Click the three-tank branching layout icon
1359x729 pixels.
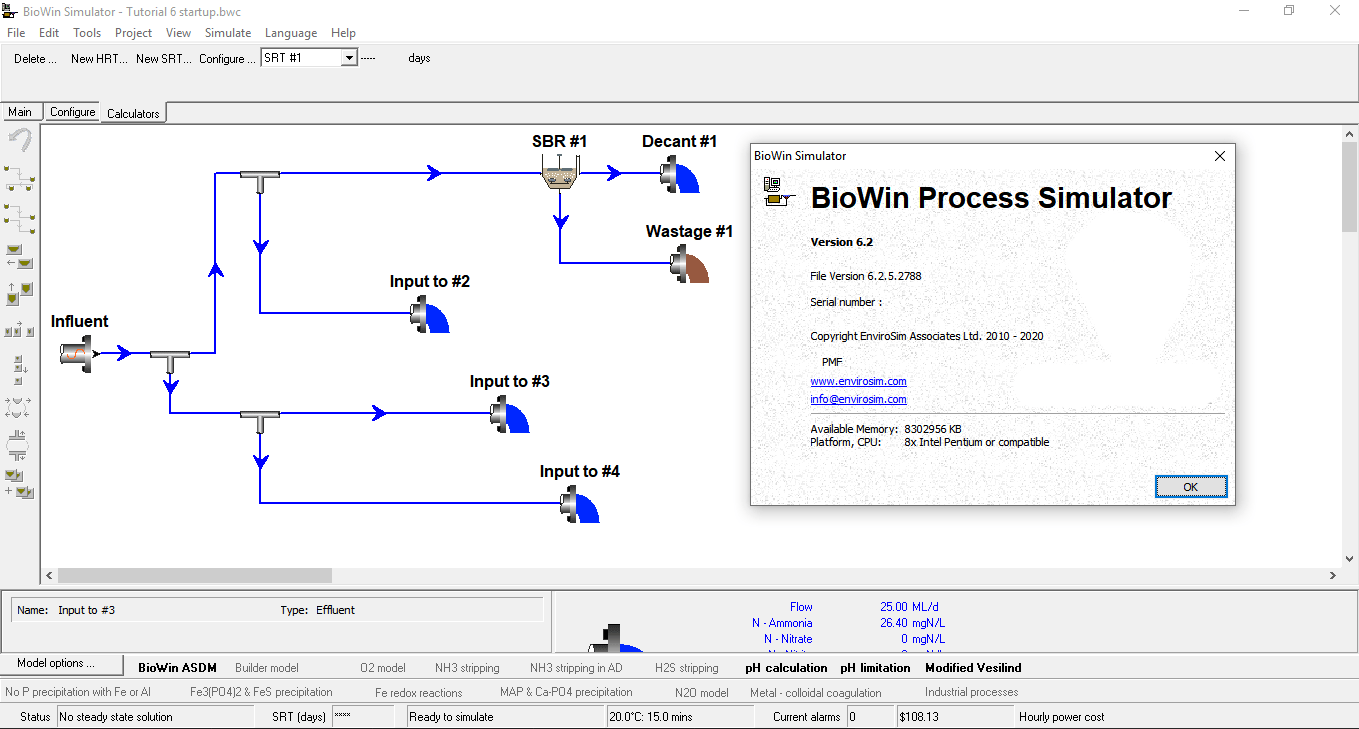pyautogui.click(x=20, y=179)
